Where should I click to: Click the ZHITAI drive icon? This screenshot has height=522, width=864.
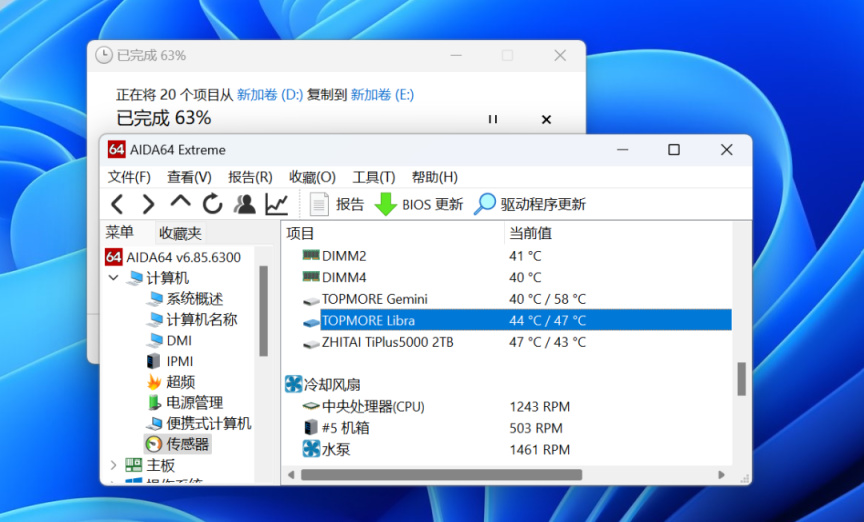[x=311, y=343]
